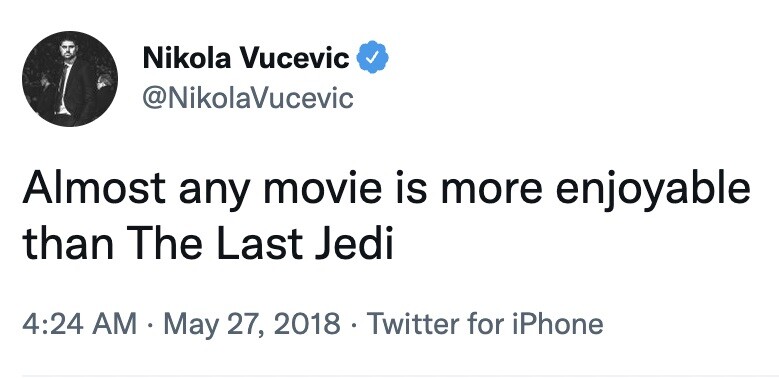
Task: Click the blue verified checkmark badge
Action: coord(373,58)
